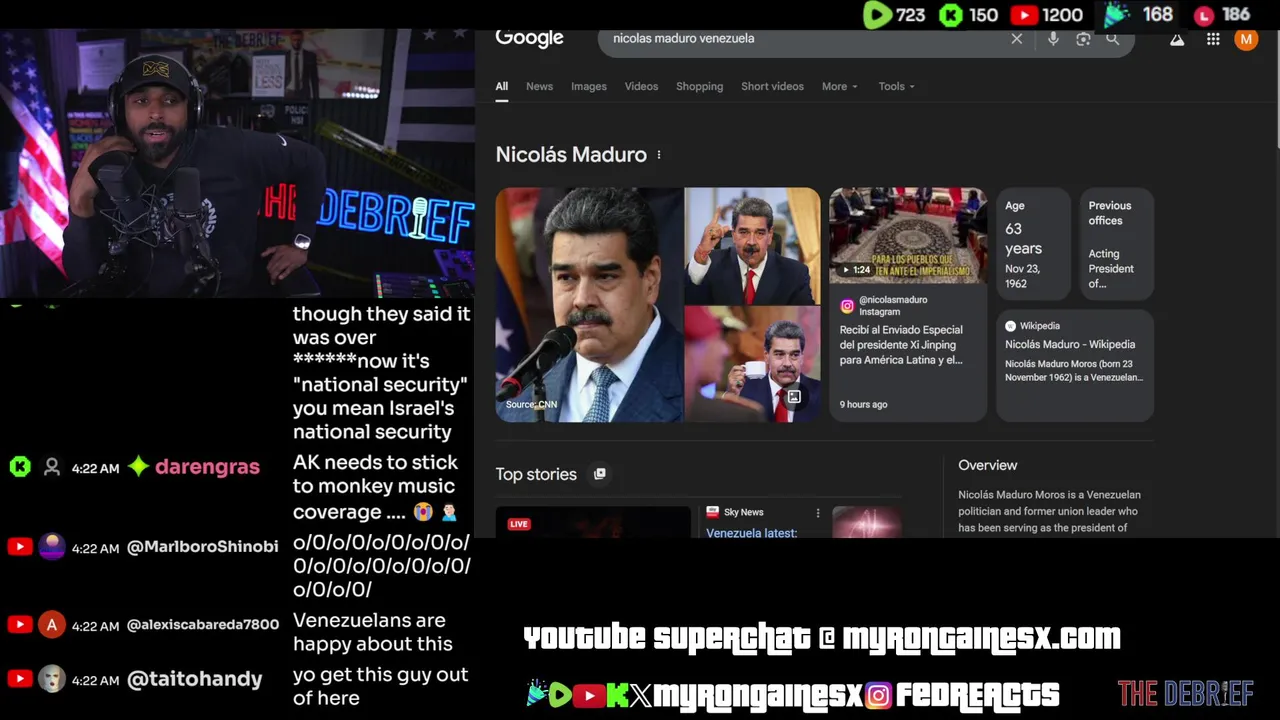Open the pink Sky News story thumbnail
The height and width of the screenshot is (720, 1280).
point(867,522)
